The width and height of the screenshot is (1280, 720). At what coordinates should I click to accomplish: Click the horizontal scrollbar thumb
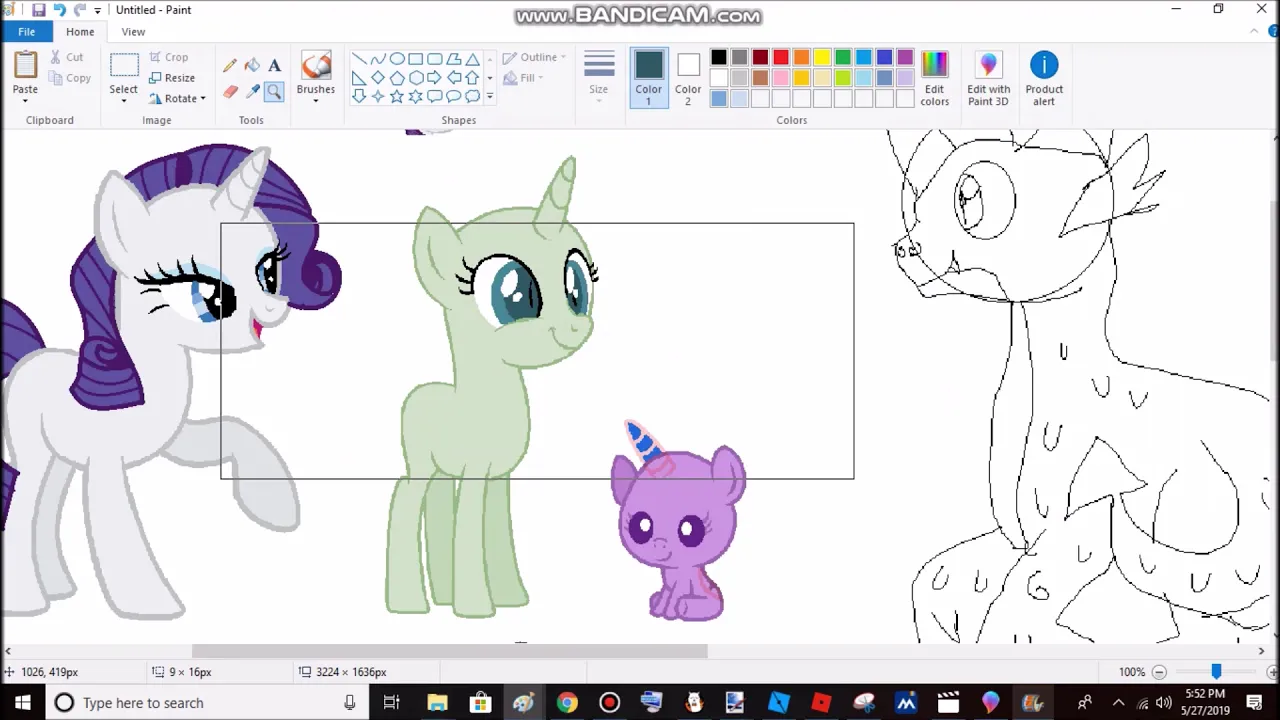[449, 651]
